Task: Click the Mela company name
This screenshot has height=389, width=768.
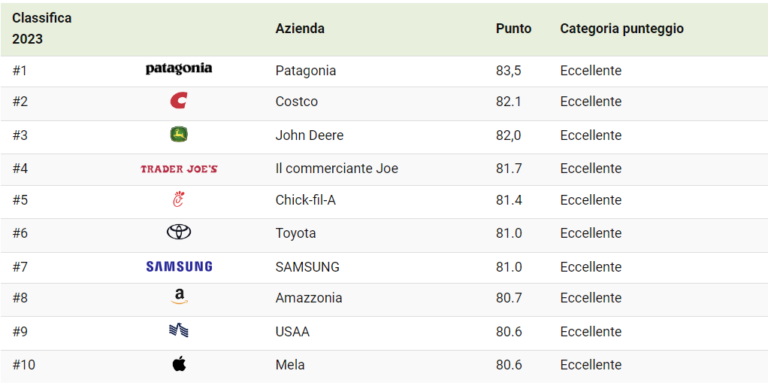Action: point(290,365)
